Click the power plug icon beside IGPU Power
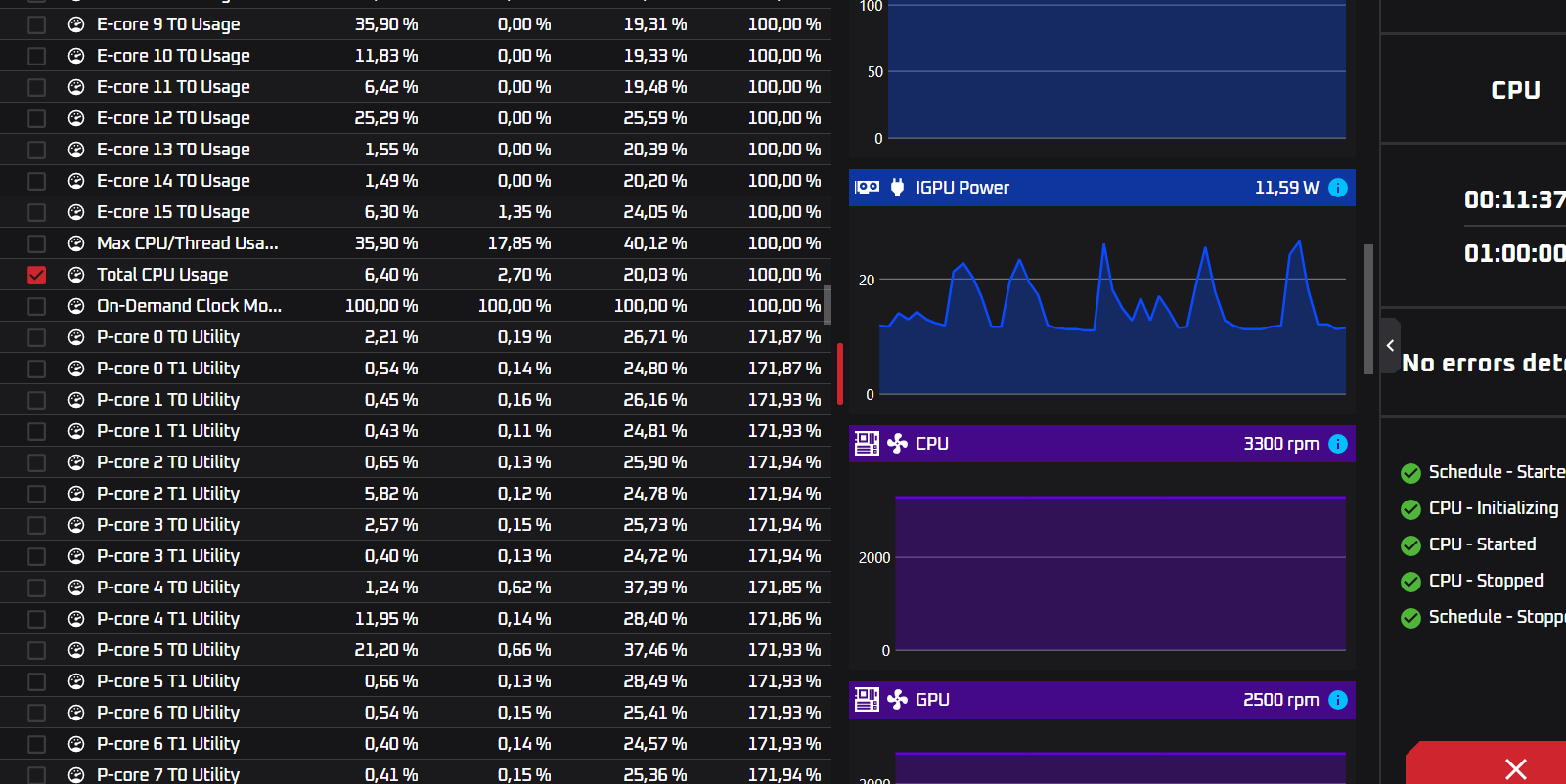1566x784 pixels. coord(897,188)
